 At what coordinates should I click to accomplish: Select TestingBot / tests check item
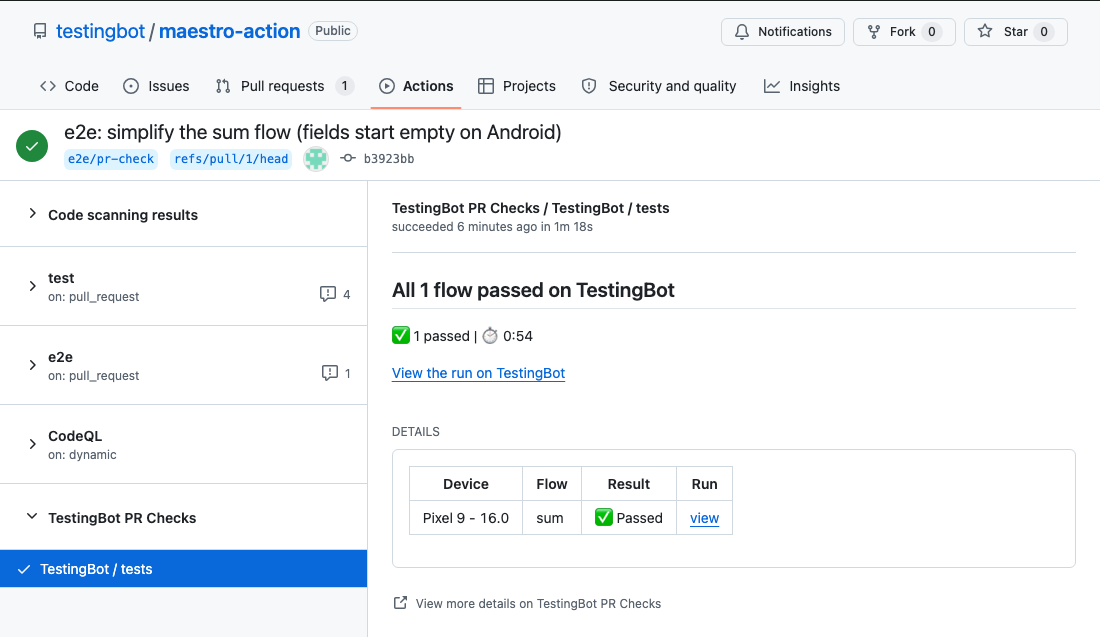pyautogui.click(x=184, y=569)
